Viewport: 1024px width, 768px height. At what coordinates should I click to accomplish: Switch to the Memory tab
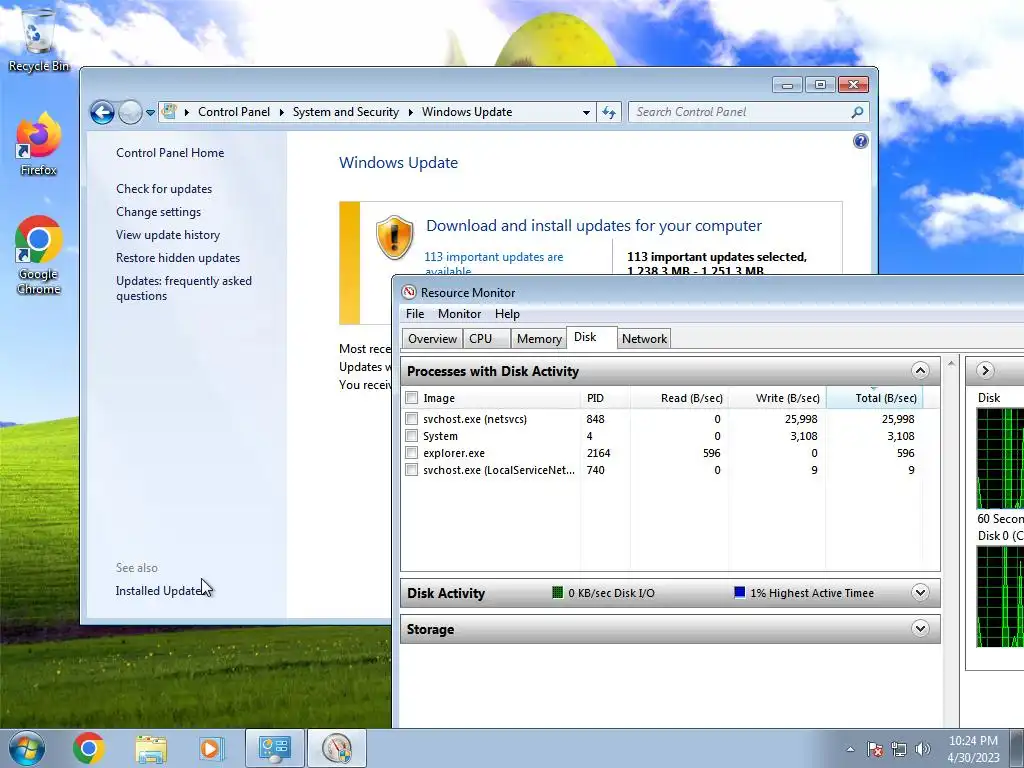pyautogui.click(x=539, y=338)
